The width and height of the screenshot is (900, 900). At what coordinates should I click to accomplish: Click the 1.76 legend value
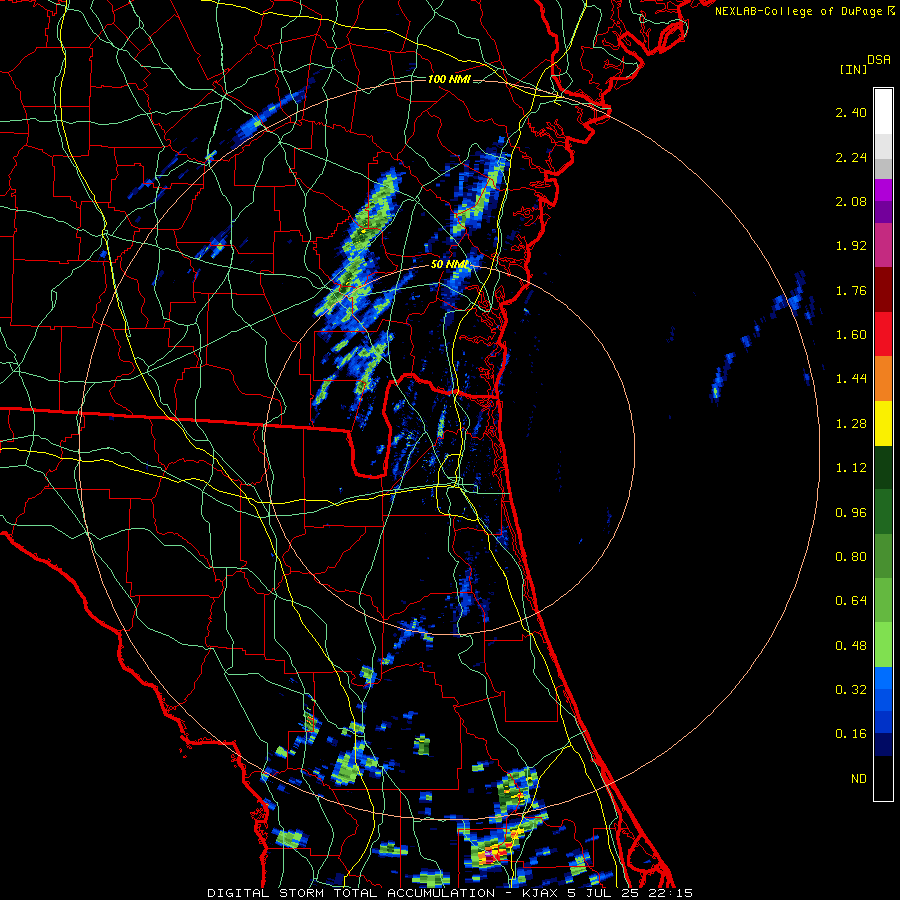851,290
